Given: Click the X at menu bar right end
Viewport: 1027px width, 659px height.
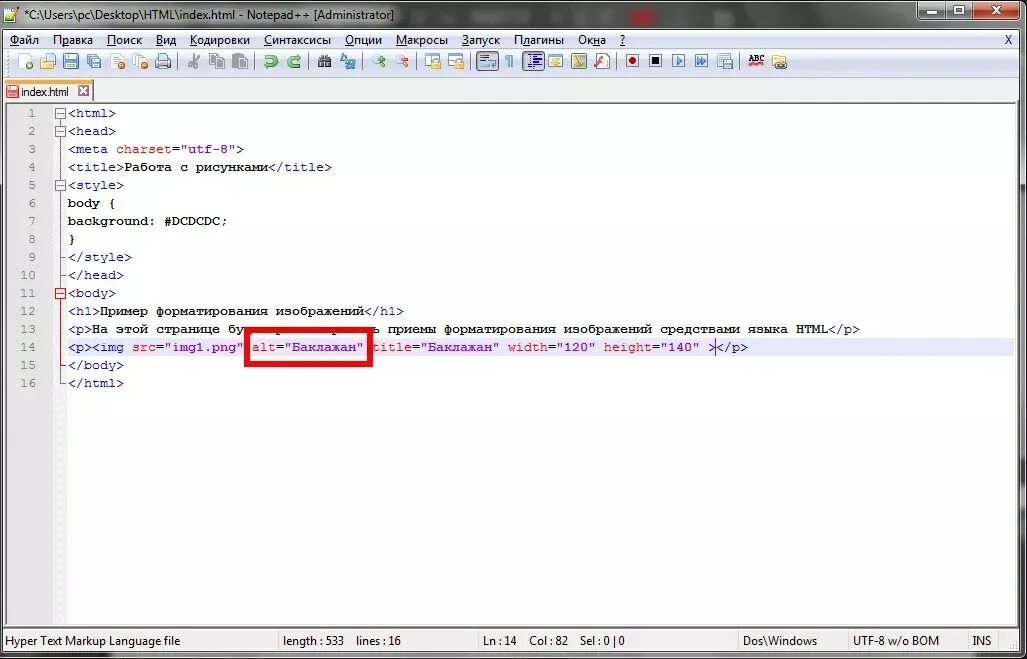Looking at the screenshot, I should click(x=1008, y=40).
